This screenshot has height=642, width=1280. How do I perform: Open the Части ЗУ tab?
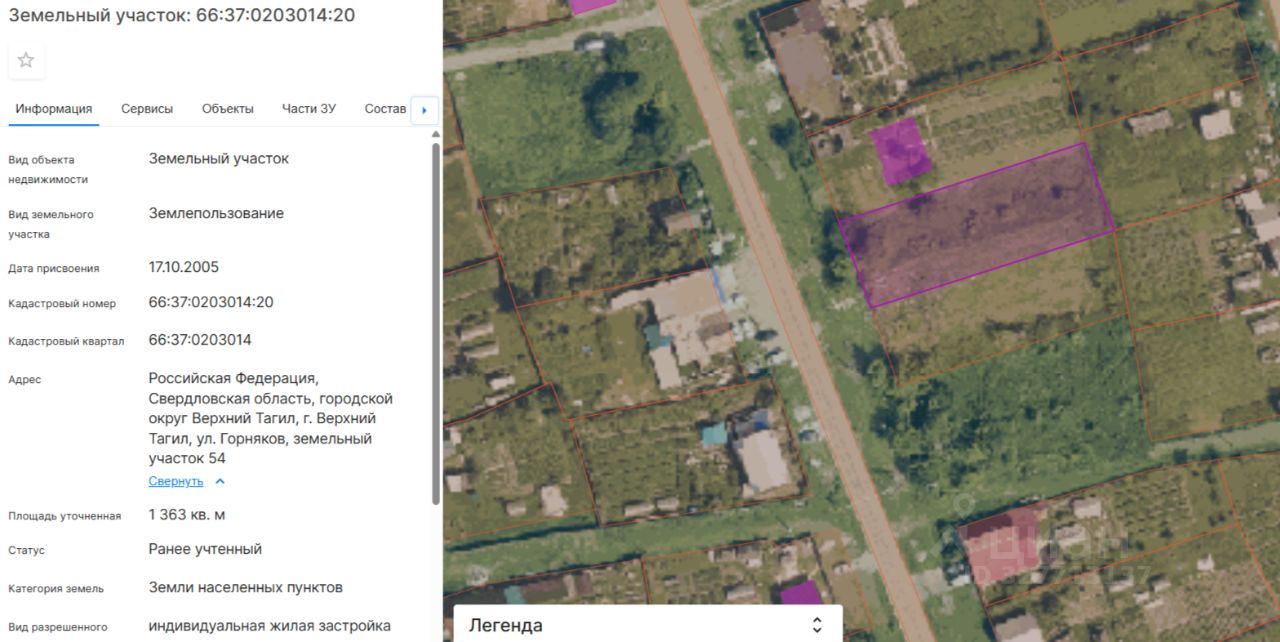309,109
